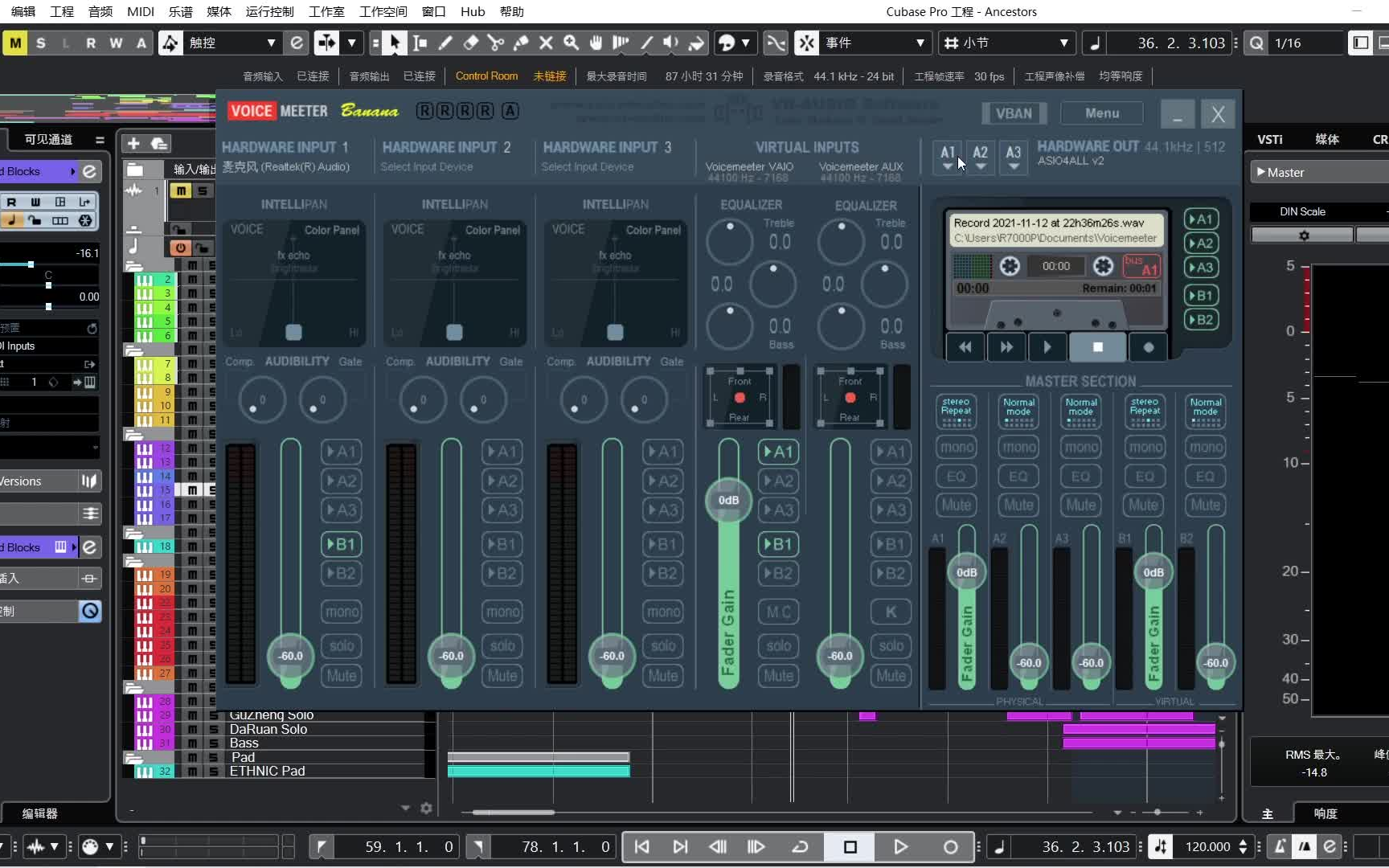
Task: Open the 帮助 help menu
Action: (x=512, y=11)
